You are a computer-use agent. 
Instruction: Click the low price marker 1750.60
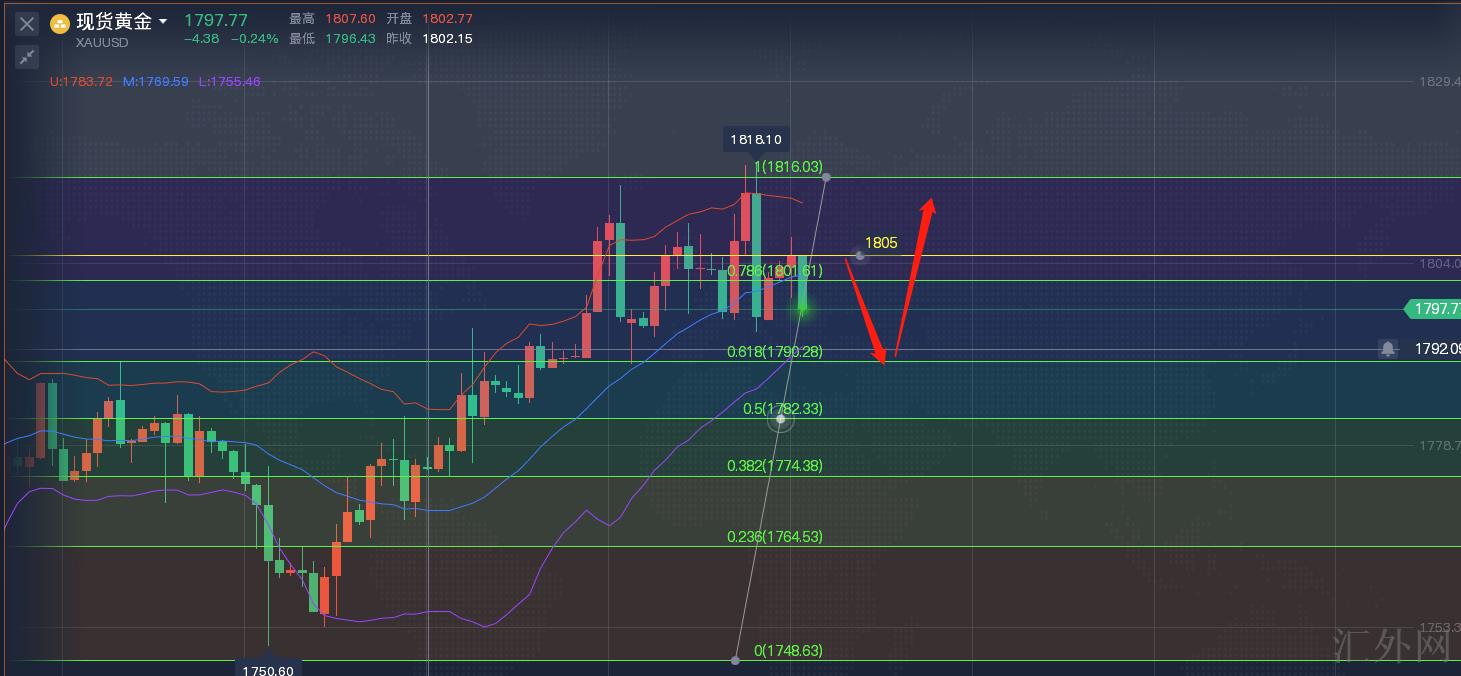tap(268, 669)
